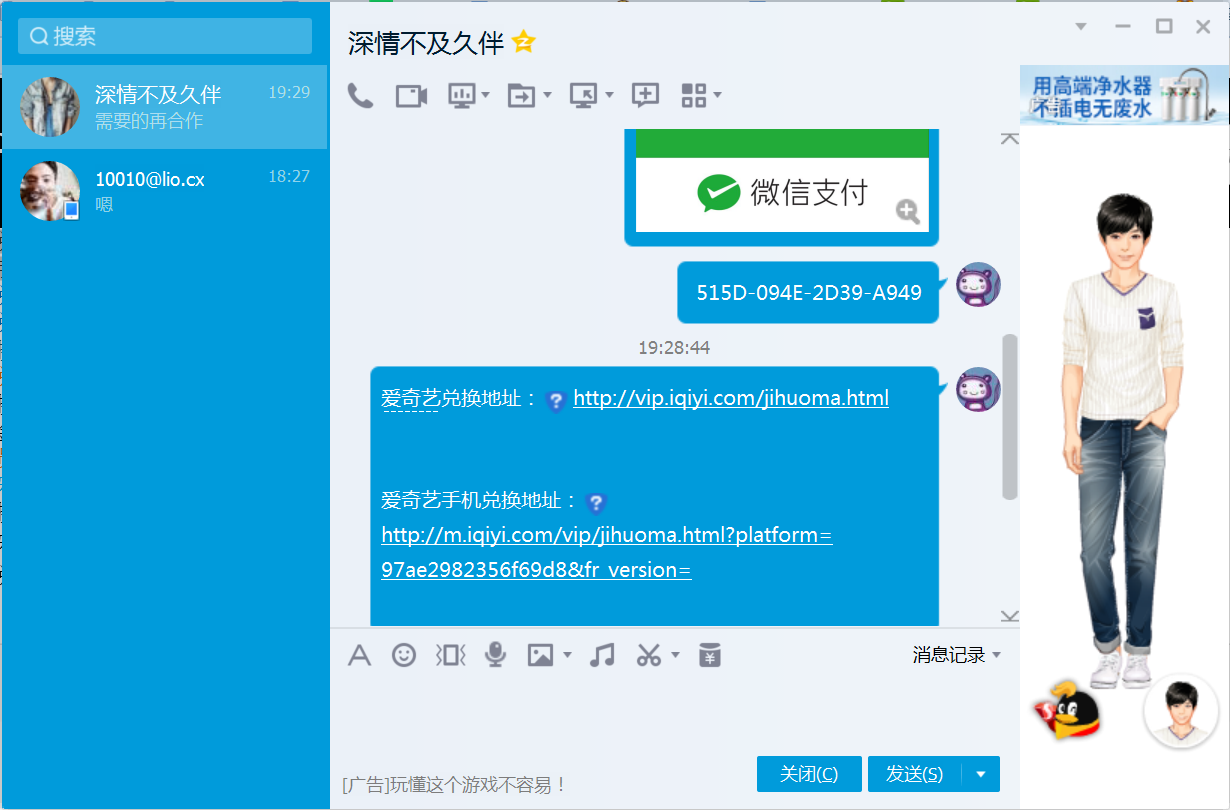Click the sender avatar beside the 爱奇艺兑换地址 message
The image size is (1230, 810).
tap(978, 389)
